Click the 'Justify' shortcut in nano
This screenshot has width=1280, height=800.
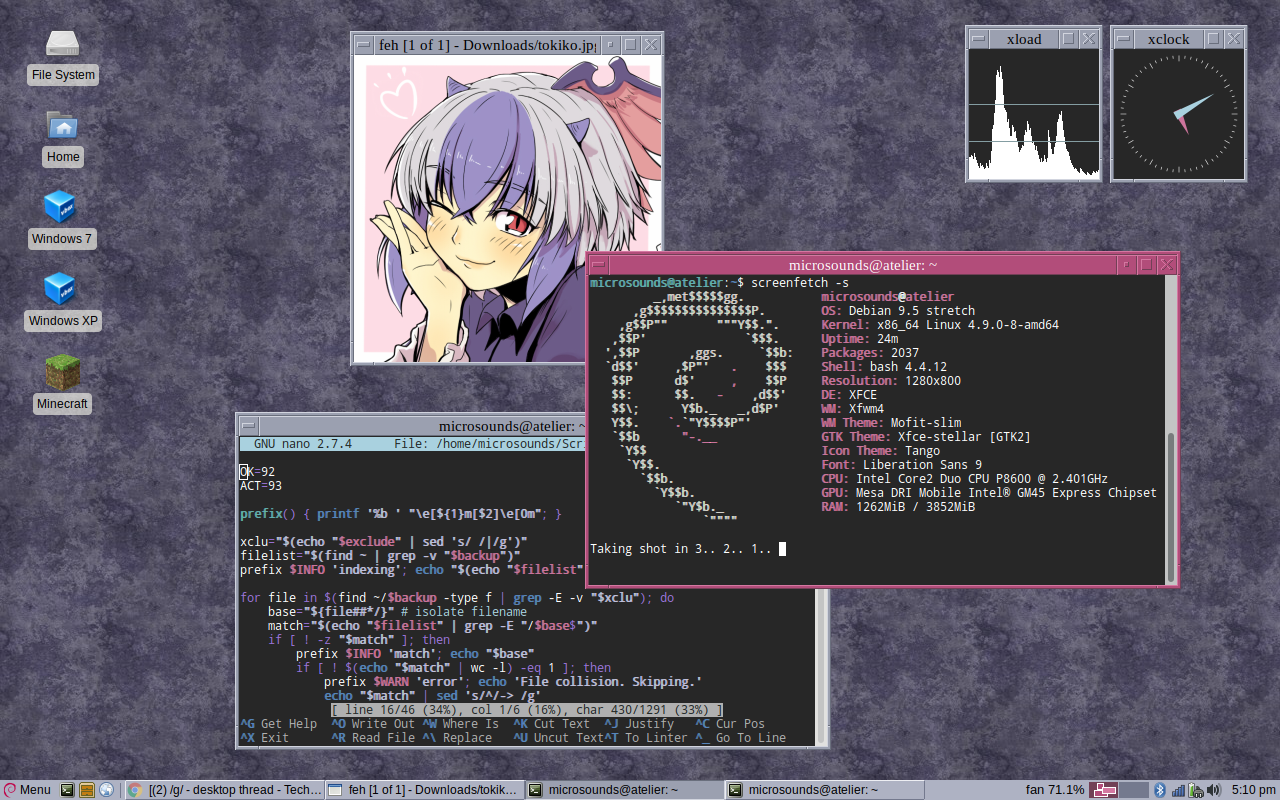639,724
